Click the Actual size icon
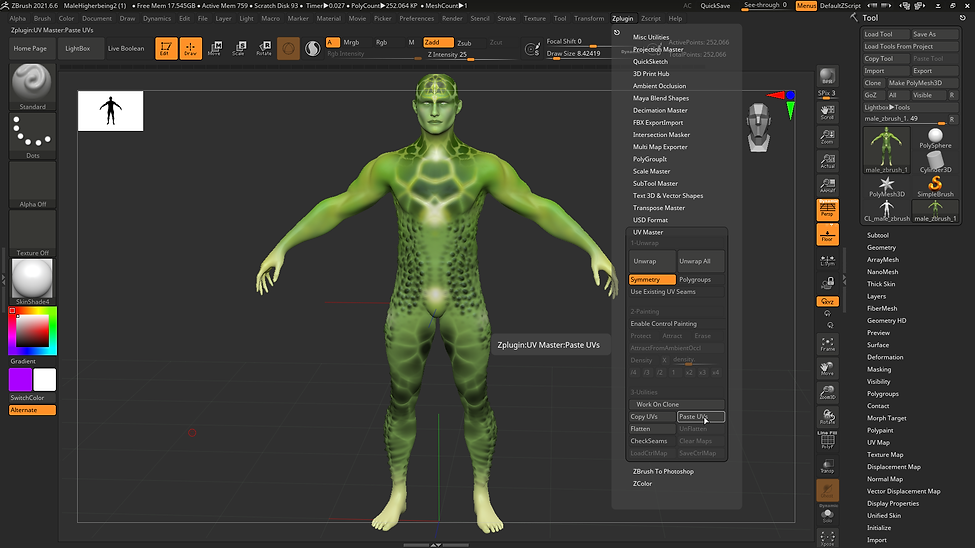The width and height of the screenshot is (975, 548). [x=828, y=160]
